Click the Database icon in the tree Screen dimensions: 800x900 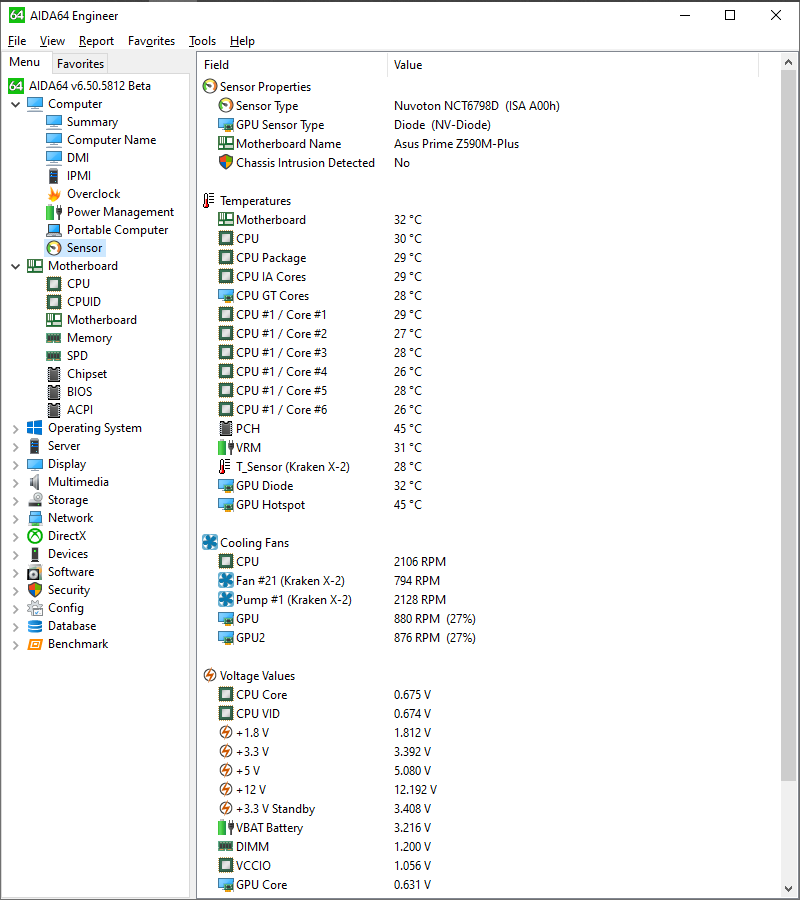click(x=35, y=626)
